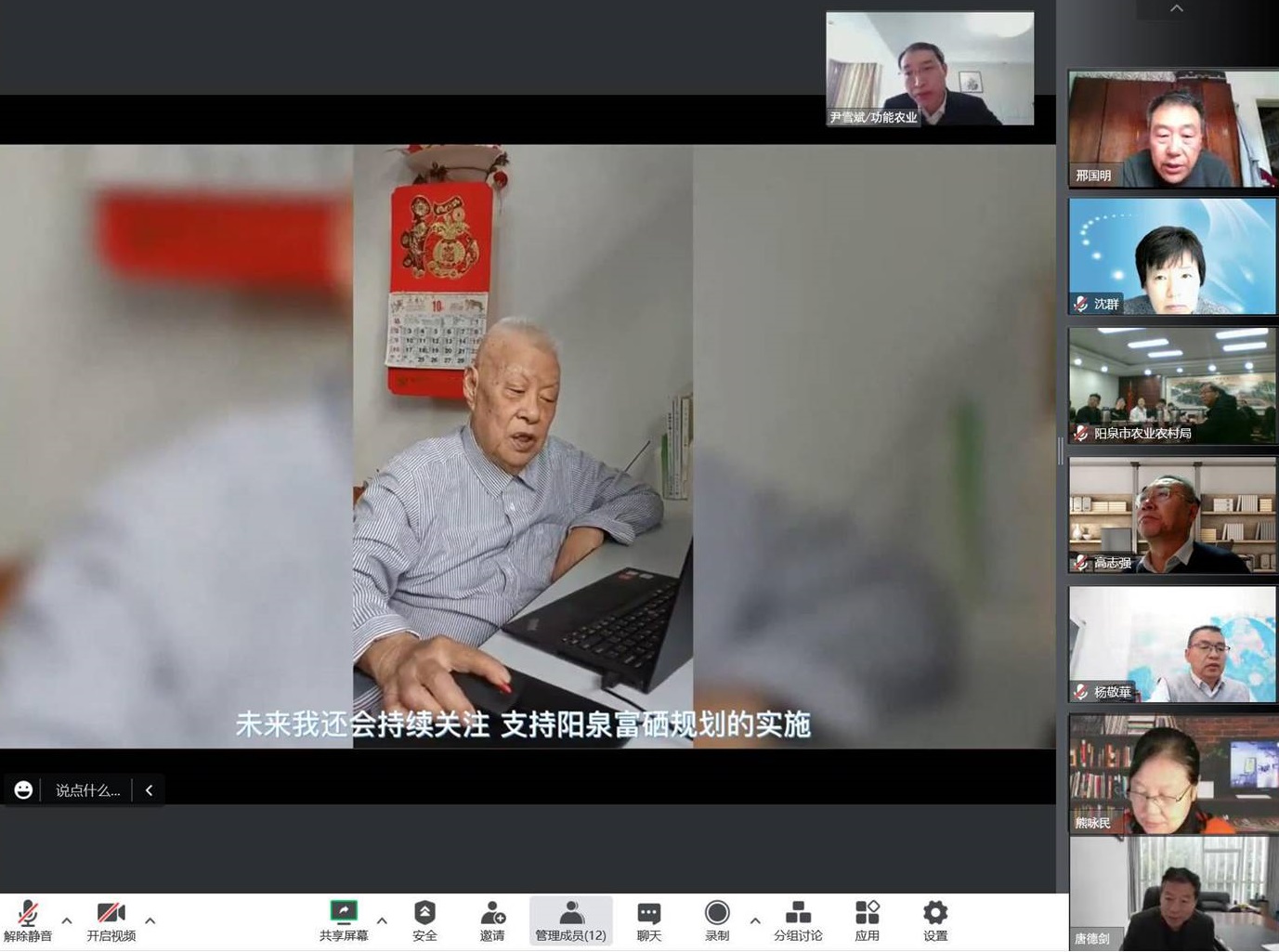Expand recording options arrow beside 录制
The height and width of the screenshot is (952, 1279).
[x=755, y=921]
